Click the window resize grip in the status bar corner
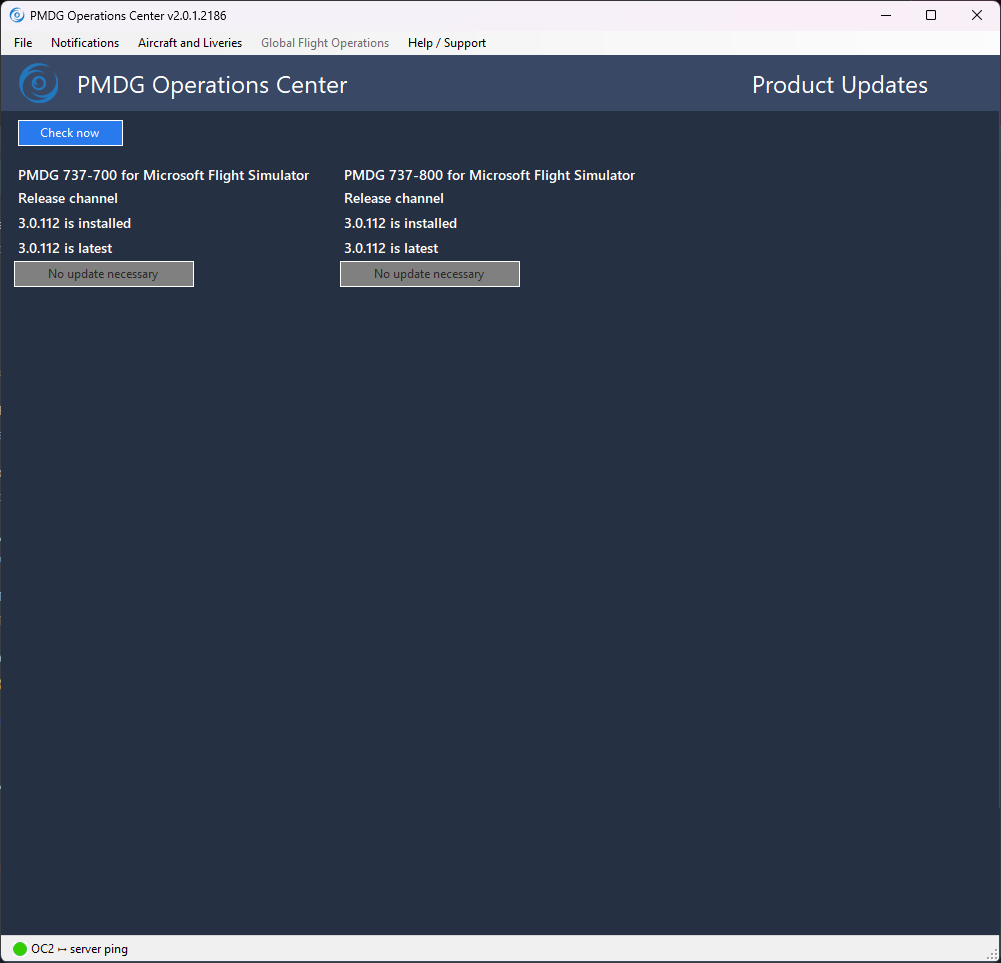Viewport: 1001px width, 963px height. pyautogui.click(x=993, y=955)
